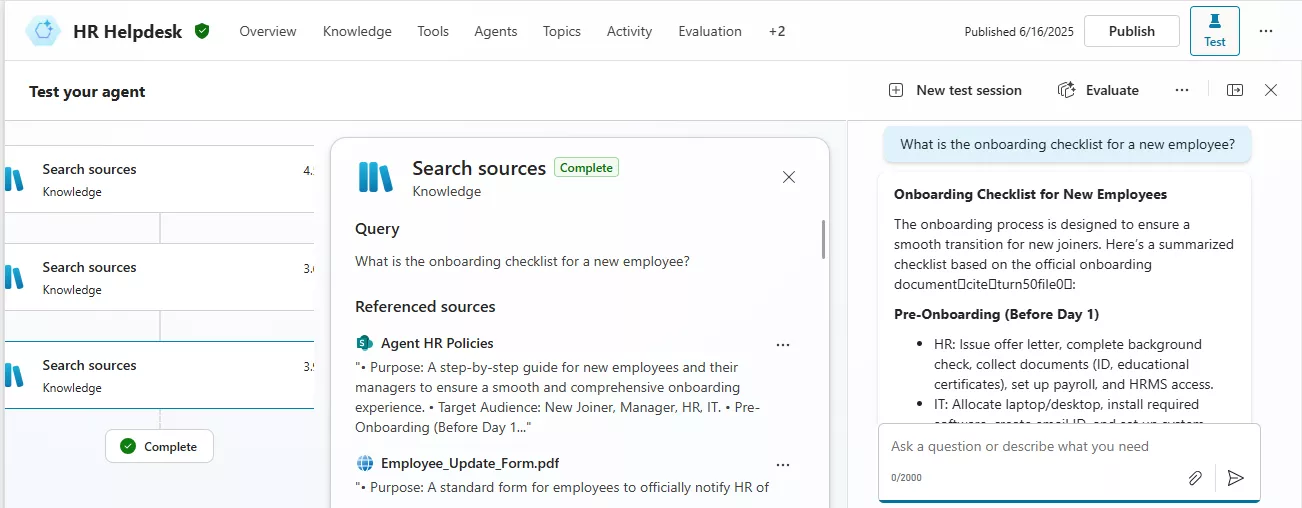Viewport: 1302px width, 508px height.
Task: Click the Complete badge beside Search sources title
Action: 586,168
